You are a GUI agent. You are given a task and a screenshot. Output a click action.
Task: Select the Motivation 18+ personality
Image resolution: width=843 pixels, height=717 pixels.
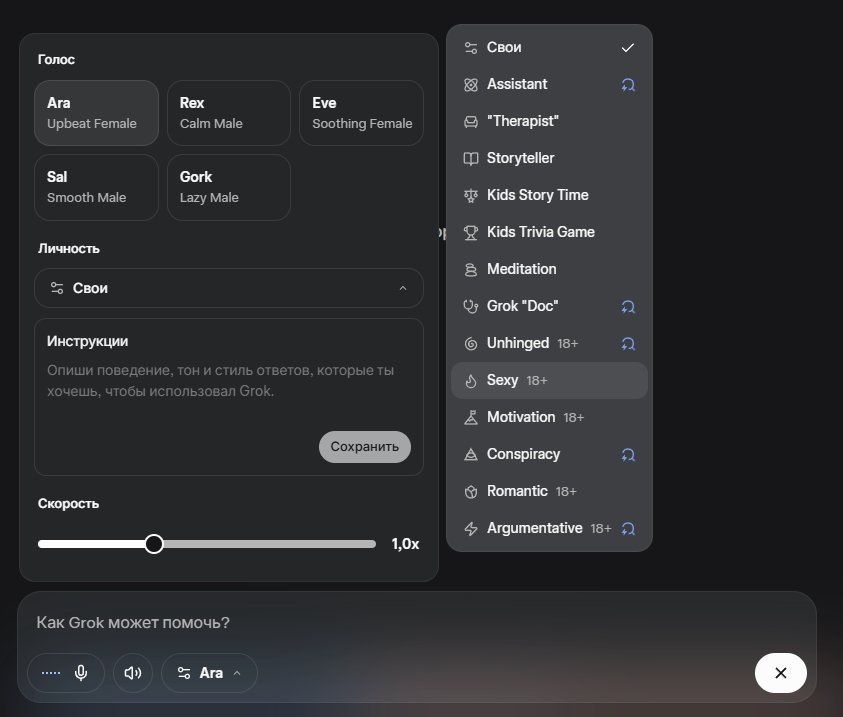click(549, 417)
